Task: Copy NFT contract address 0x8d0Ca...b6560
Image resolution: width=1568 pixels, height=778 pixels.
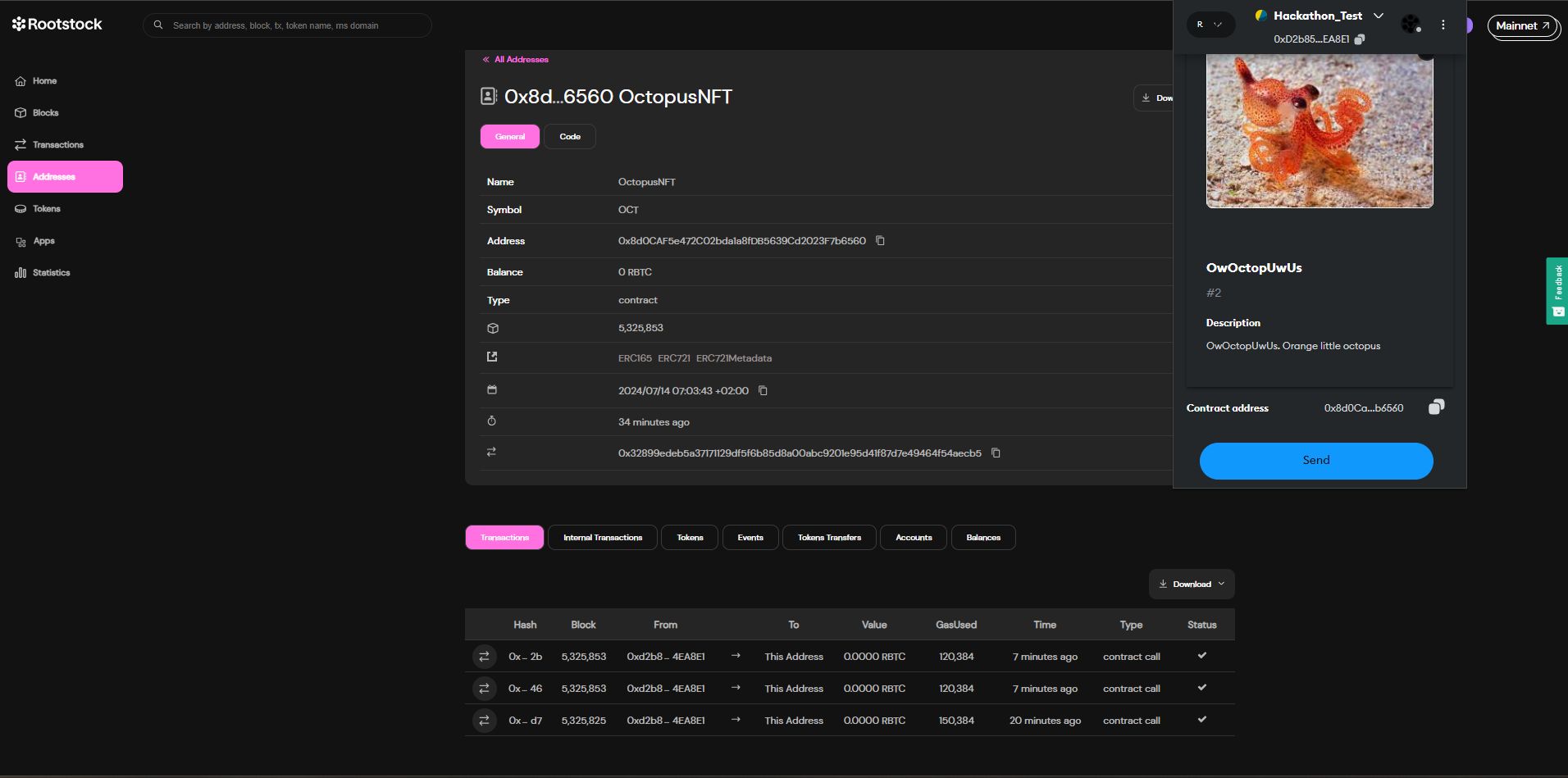Action: (x=1436, y=407)
